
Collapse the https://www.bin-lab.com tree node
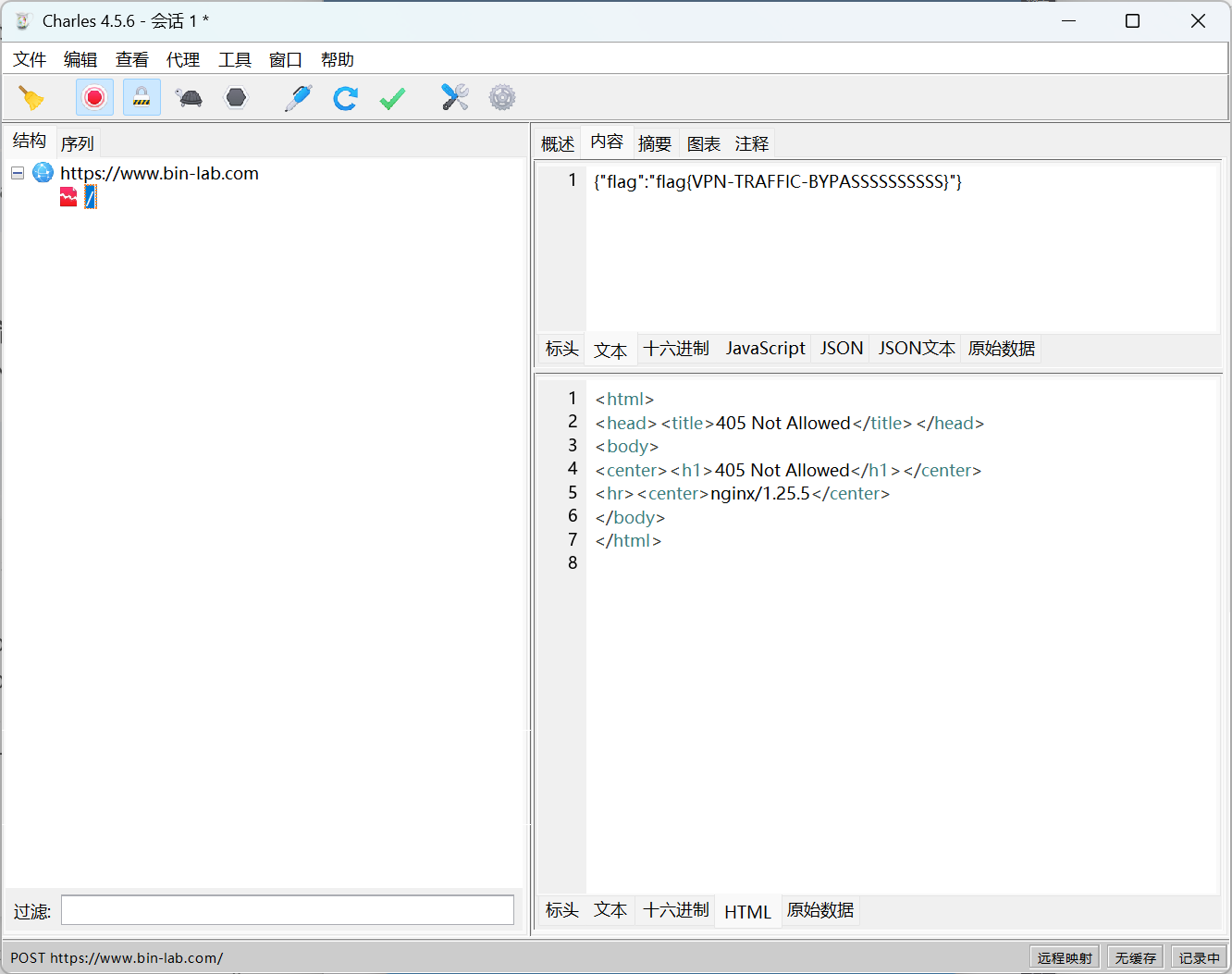pyautogui.click(x=18, y=173)
